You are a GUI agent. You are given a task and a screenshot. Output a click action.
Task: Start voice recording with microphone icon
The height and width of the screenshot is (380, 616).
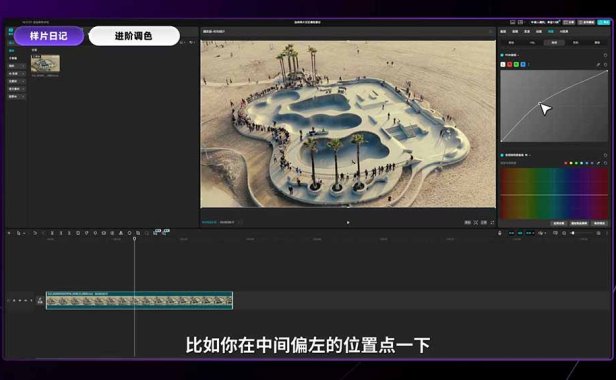tap(500, 233)
